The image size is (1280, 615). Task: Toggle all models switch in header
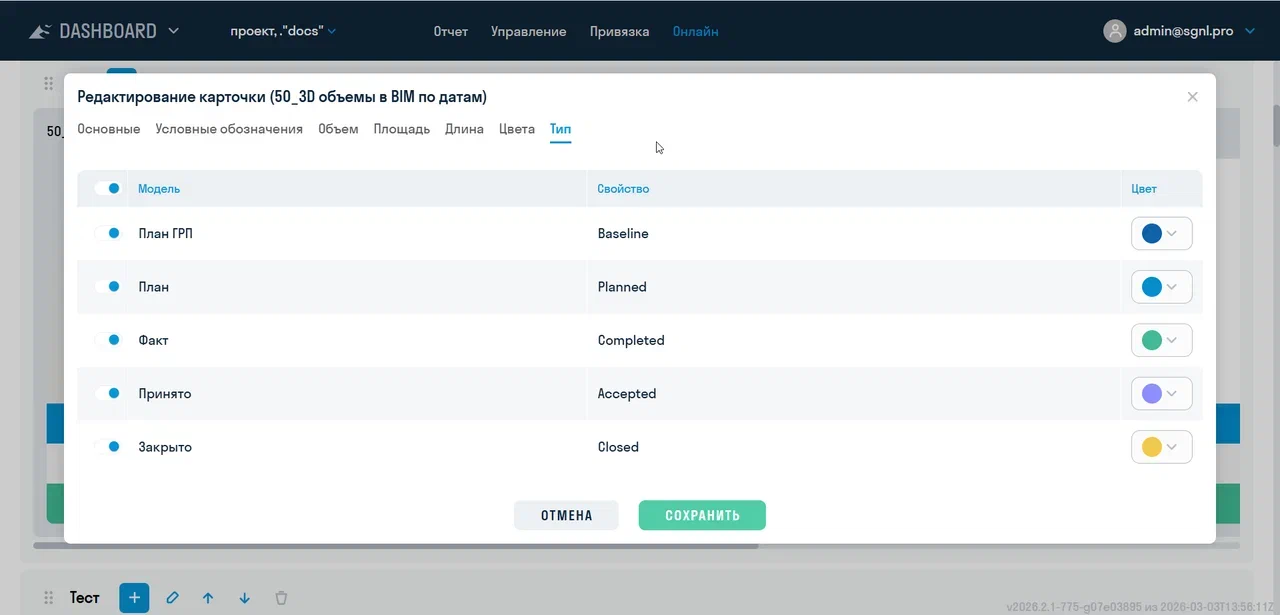(108, 188)
